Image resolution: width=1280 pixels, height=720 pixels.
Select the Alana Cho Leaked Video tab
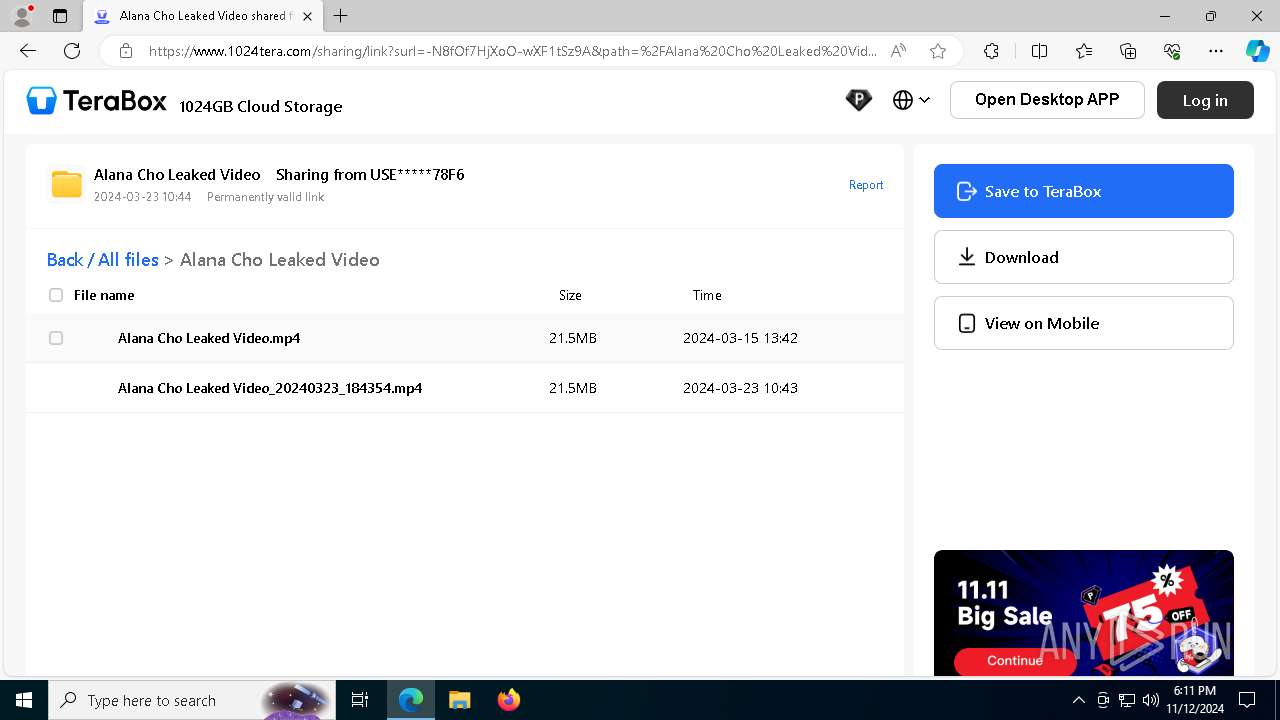tap(203, 16)
